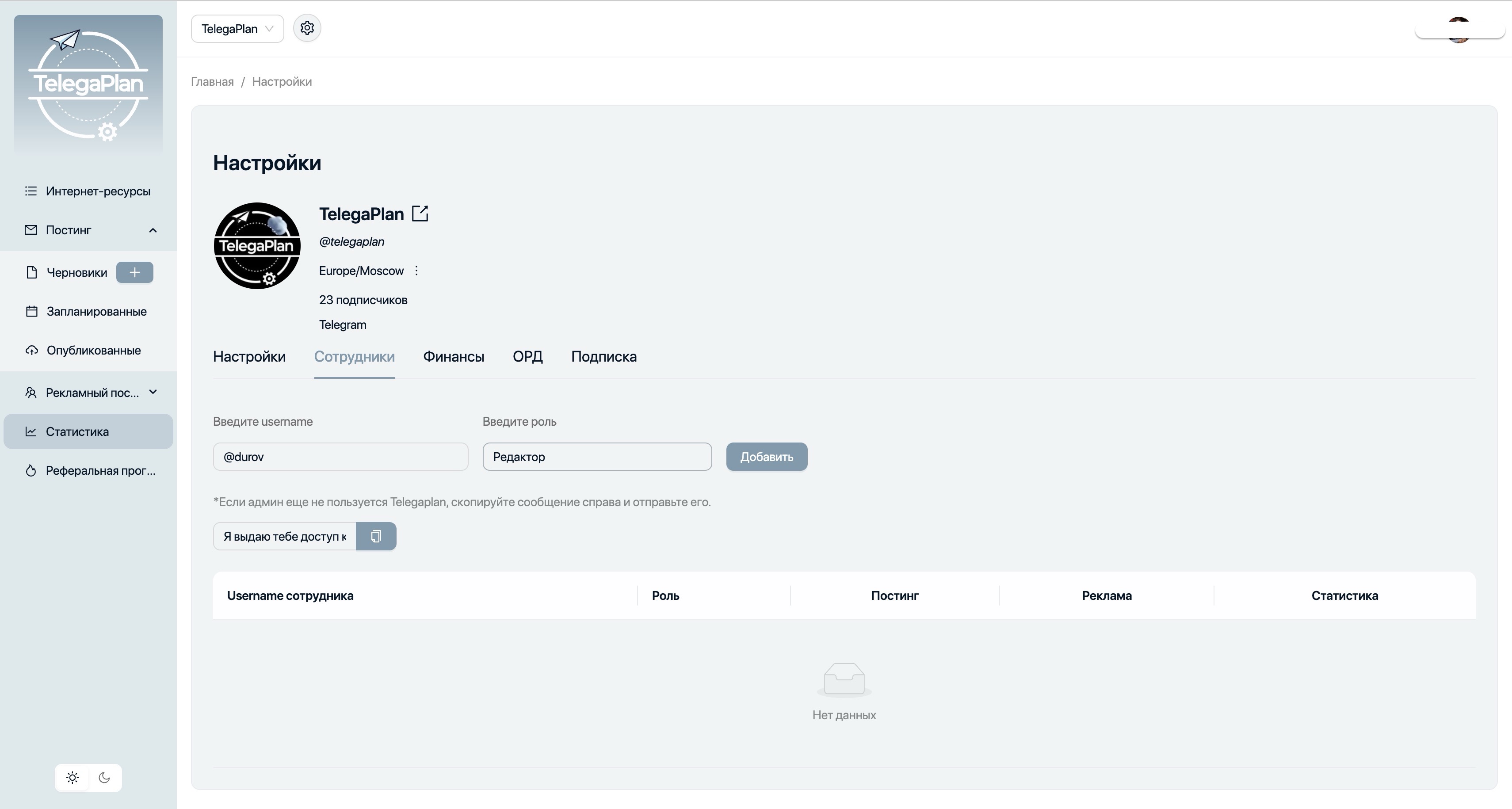Open Запланированные posts
1512x809 pixels.
click(x=88, y=311)
